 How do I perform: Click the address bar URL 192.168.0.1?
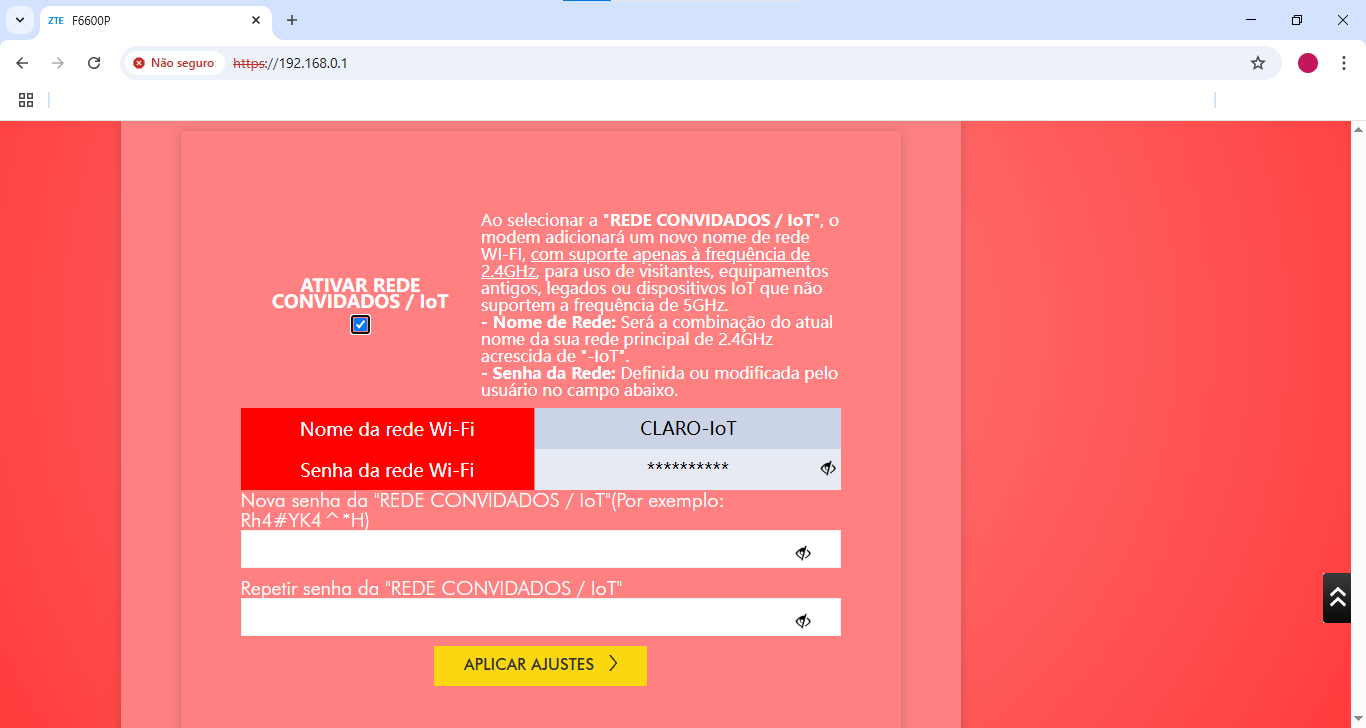pyautogui.click(x=313, y=63)
